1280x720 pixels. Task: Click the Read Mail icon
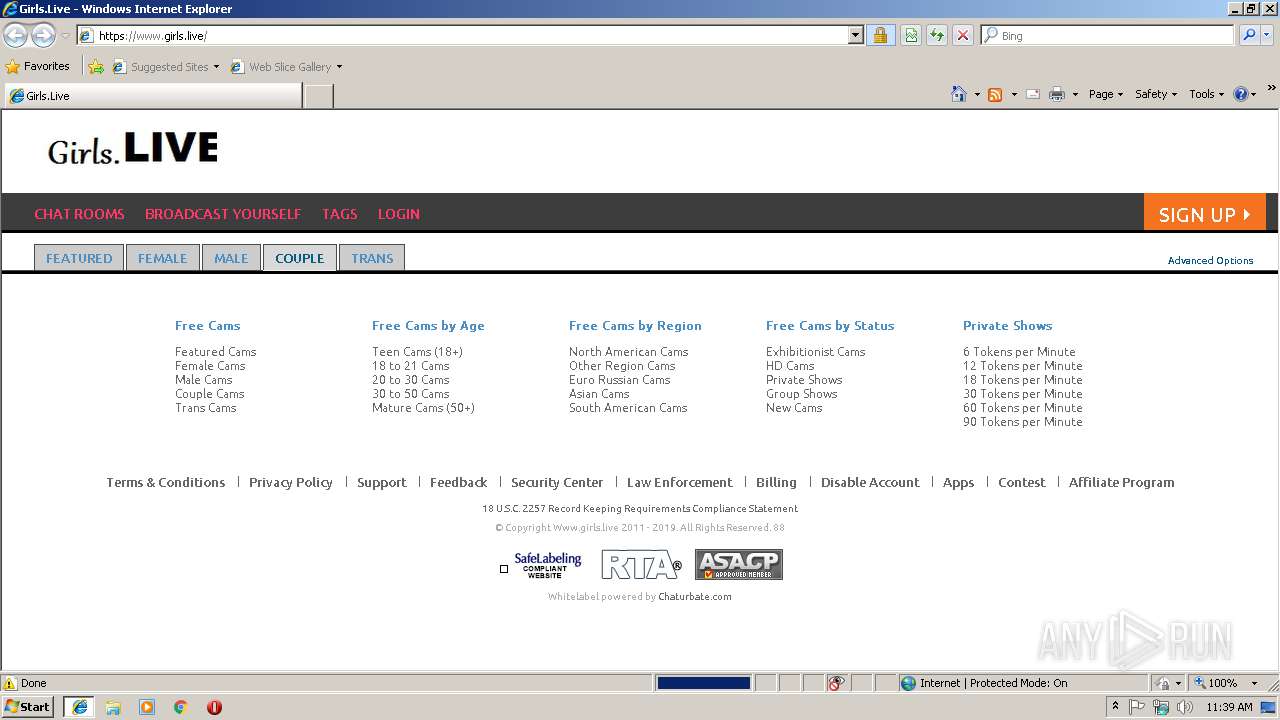[1033, 94]
